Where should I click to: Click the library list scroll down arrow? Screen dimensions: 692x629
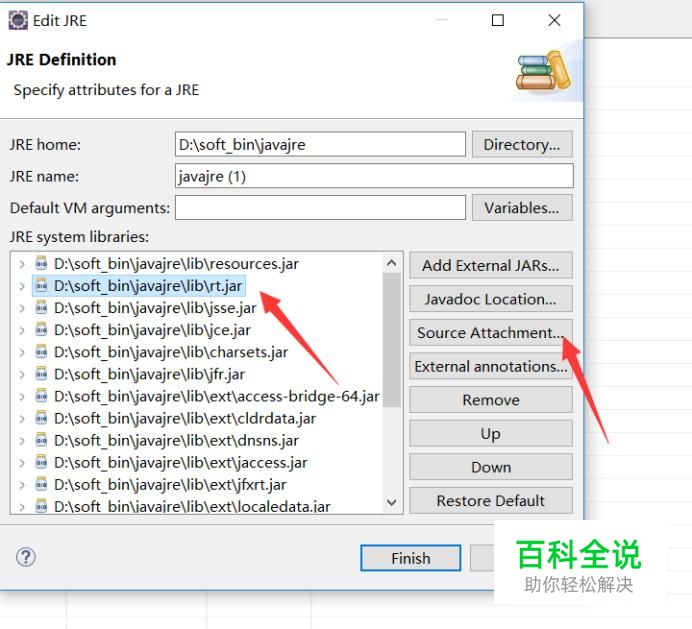pos(391,502)
